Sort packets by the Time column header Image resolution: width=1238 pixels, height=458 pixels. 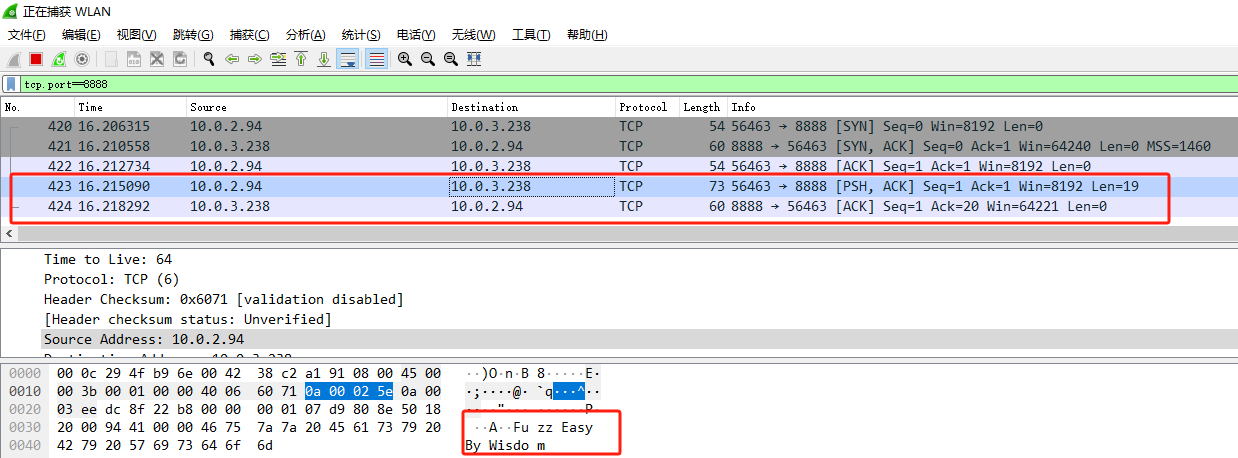tap(90, 107)
